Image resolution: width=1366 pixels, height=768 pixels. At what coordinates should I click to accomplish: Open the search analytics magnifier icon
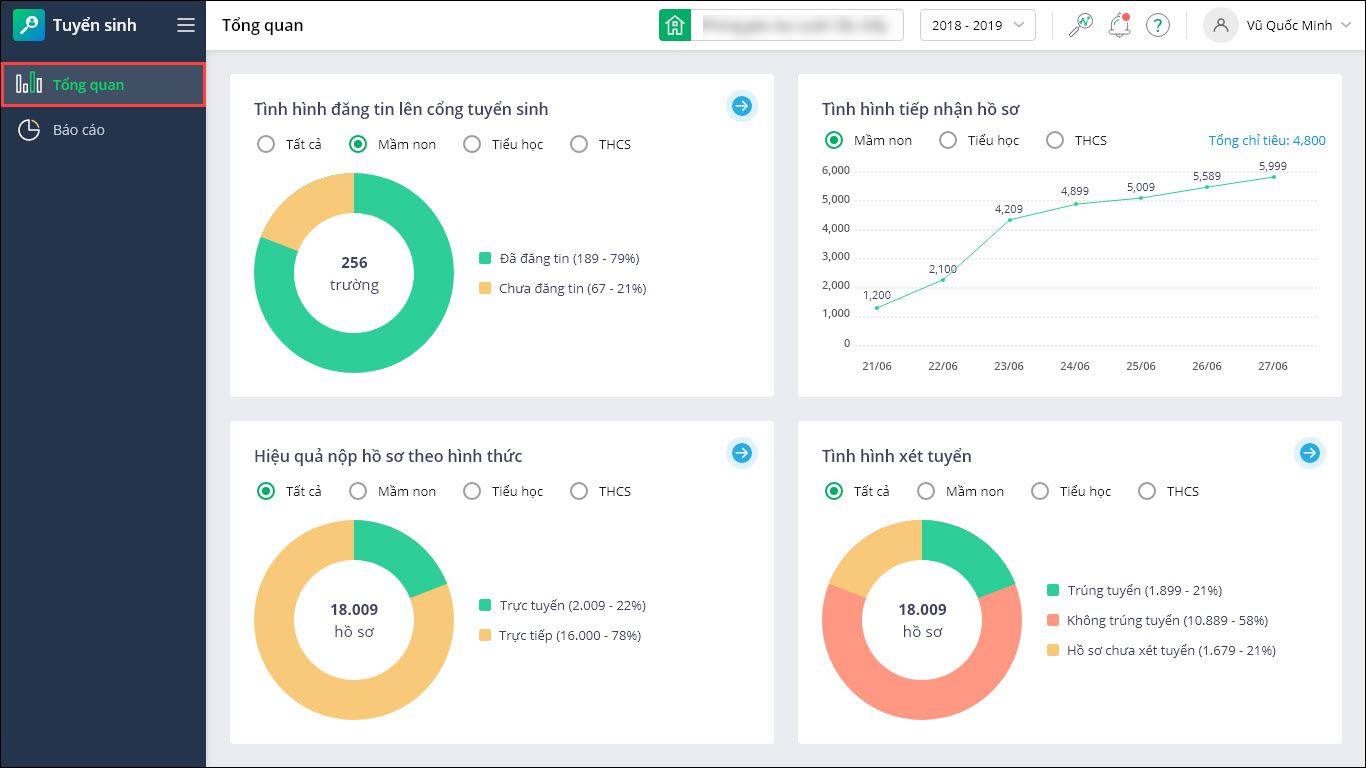click(1081, 25)
